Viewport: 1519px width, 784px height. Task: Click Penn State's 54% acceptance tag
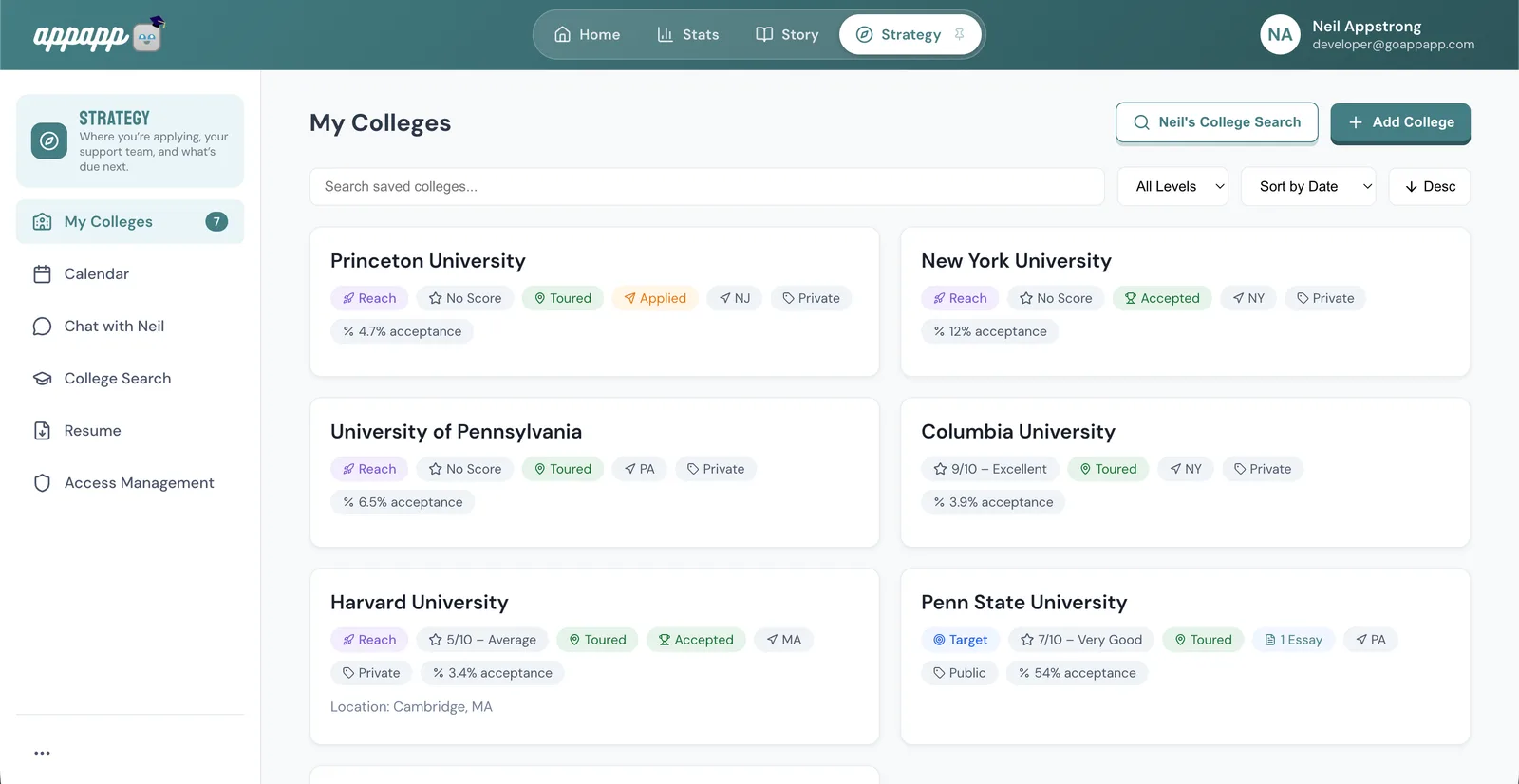[1078, 673]
